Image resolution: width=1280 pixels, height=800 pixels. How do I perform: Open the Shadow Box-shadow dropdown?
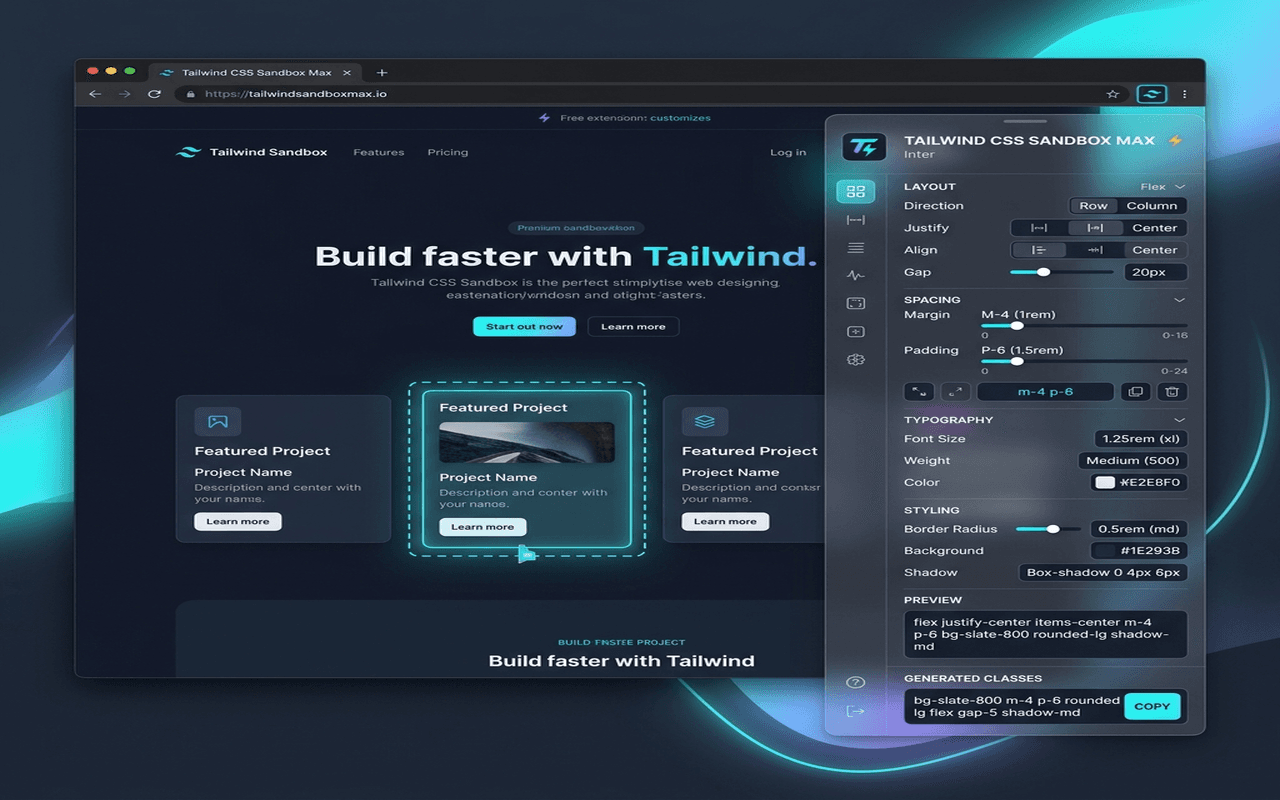(1103, 573)
